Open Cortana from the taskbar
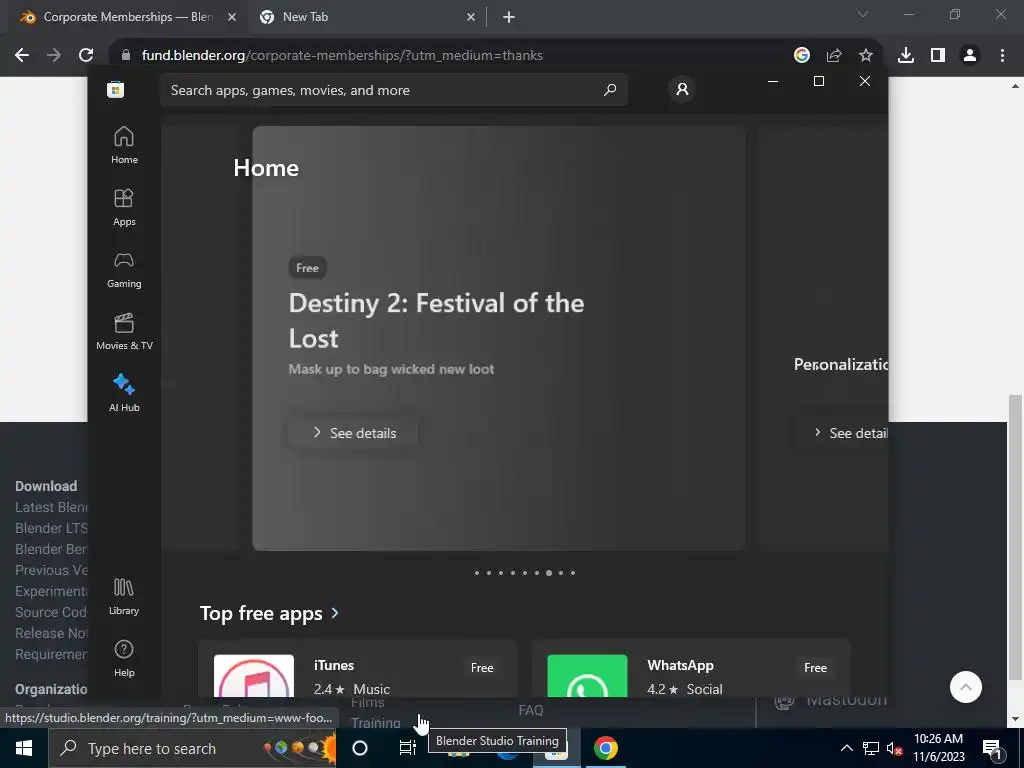The height and width of the screenshot is (768, 1024). [360, 748]
